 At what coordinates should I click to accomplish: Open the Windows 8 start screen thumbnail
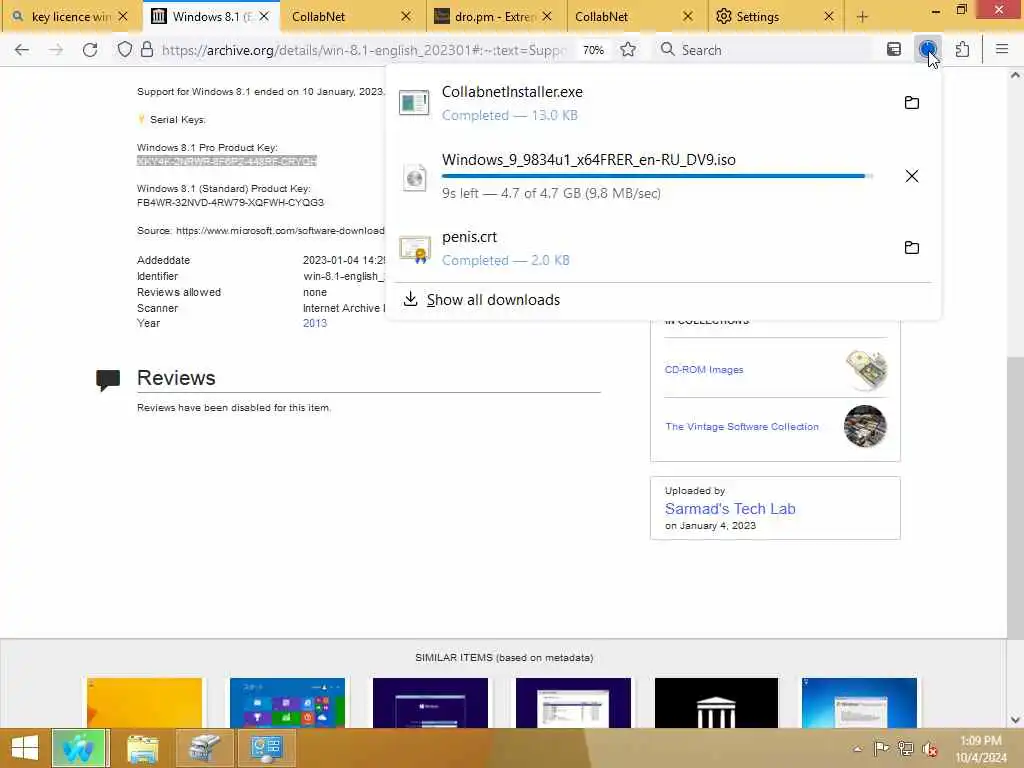click(287, 703)
